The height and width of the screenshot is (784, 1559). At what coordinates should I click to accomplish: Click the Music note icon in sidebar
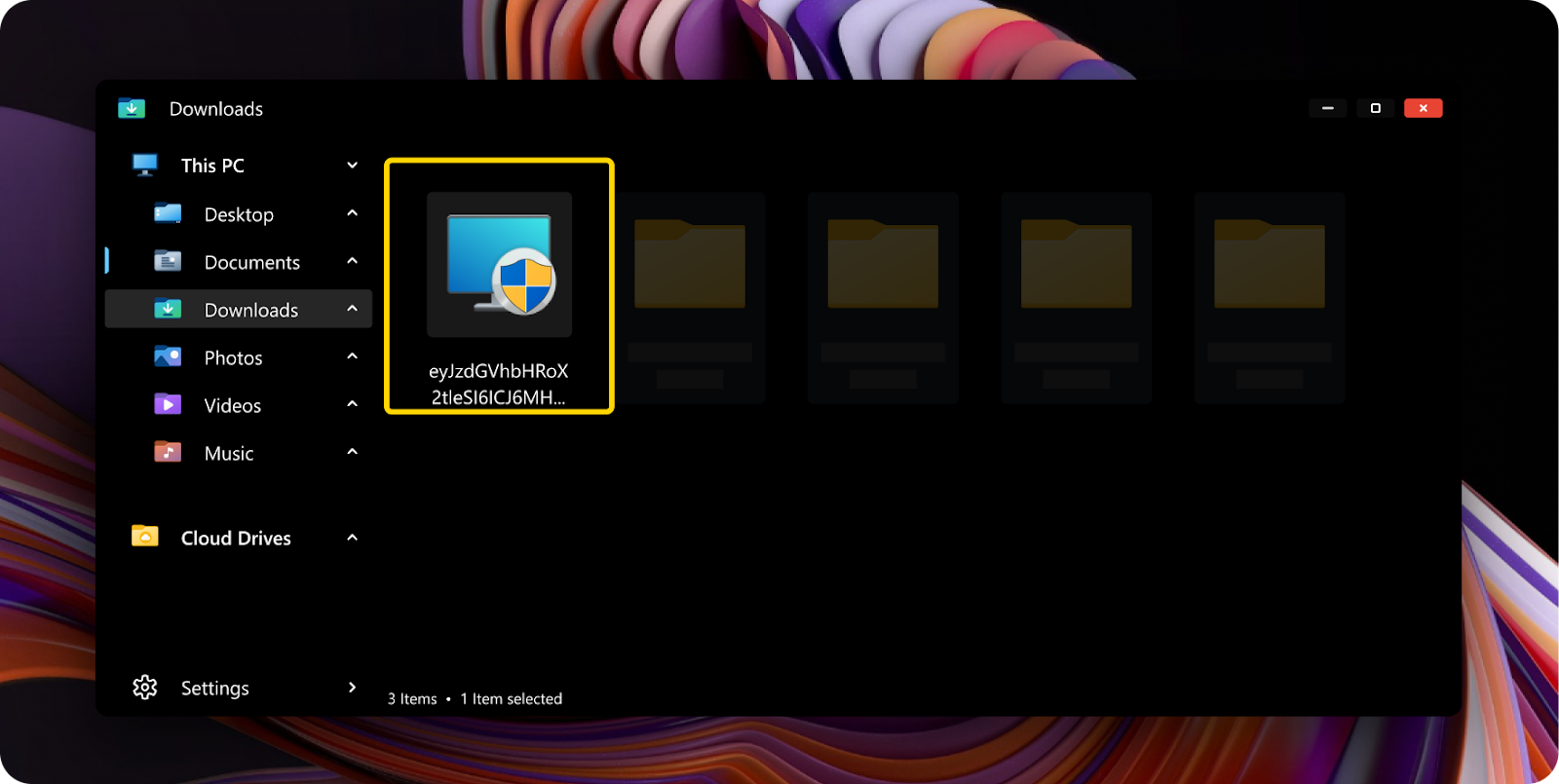coord(168,452)
